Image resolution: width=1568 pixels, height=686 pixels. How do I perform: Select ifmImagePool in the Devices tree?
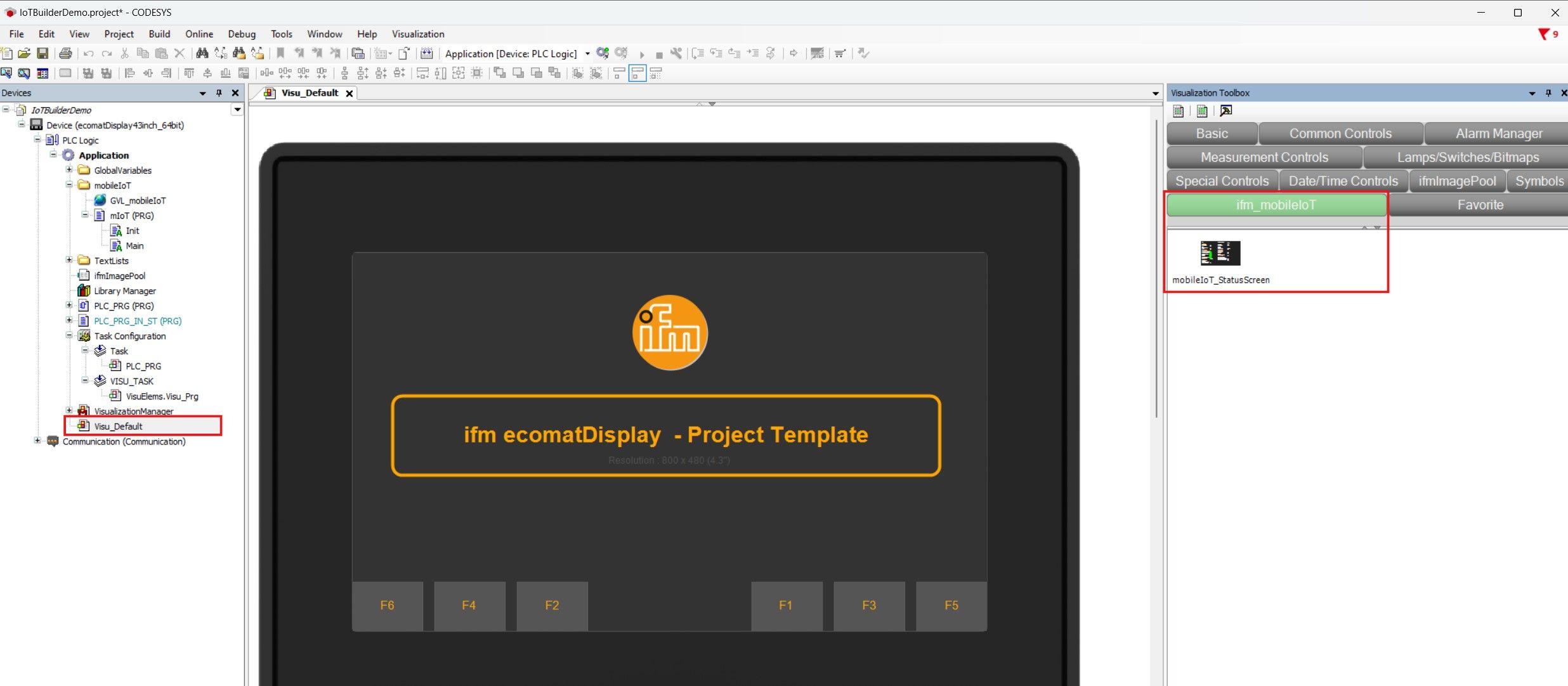tap(120, 276)
